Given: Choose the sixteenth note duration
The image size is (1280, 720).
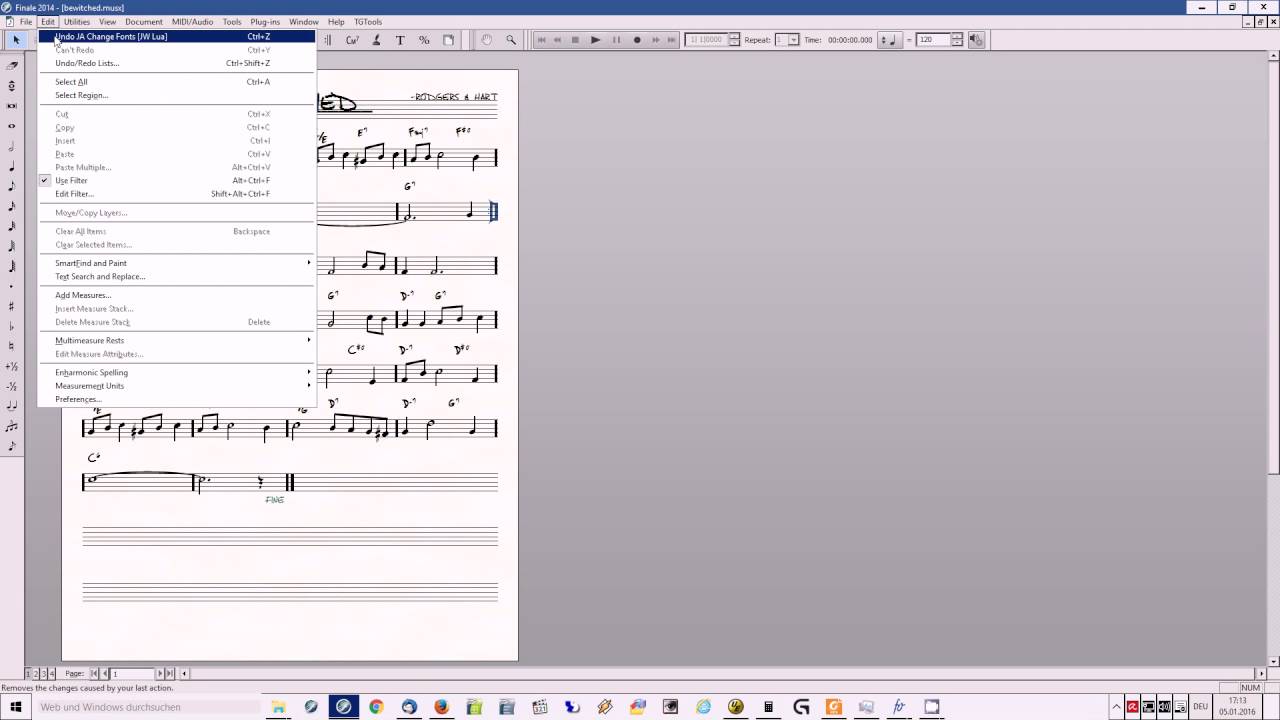Looking at the screenshot, I should coord(11,206).
